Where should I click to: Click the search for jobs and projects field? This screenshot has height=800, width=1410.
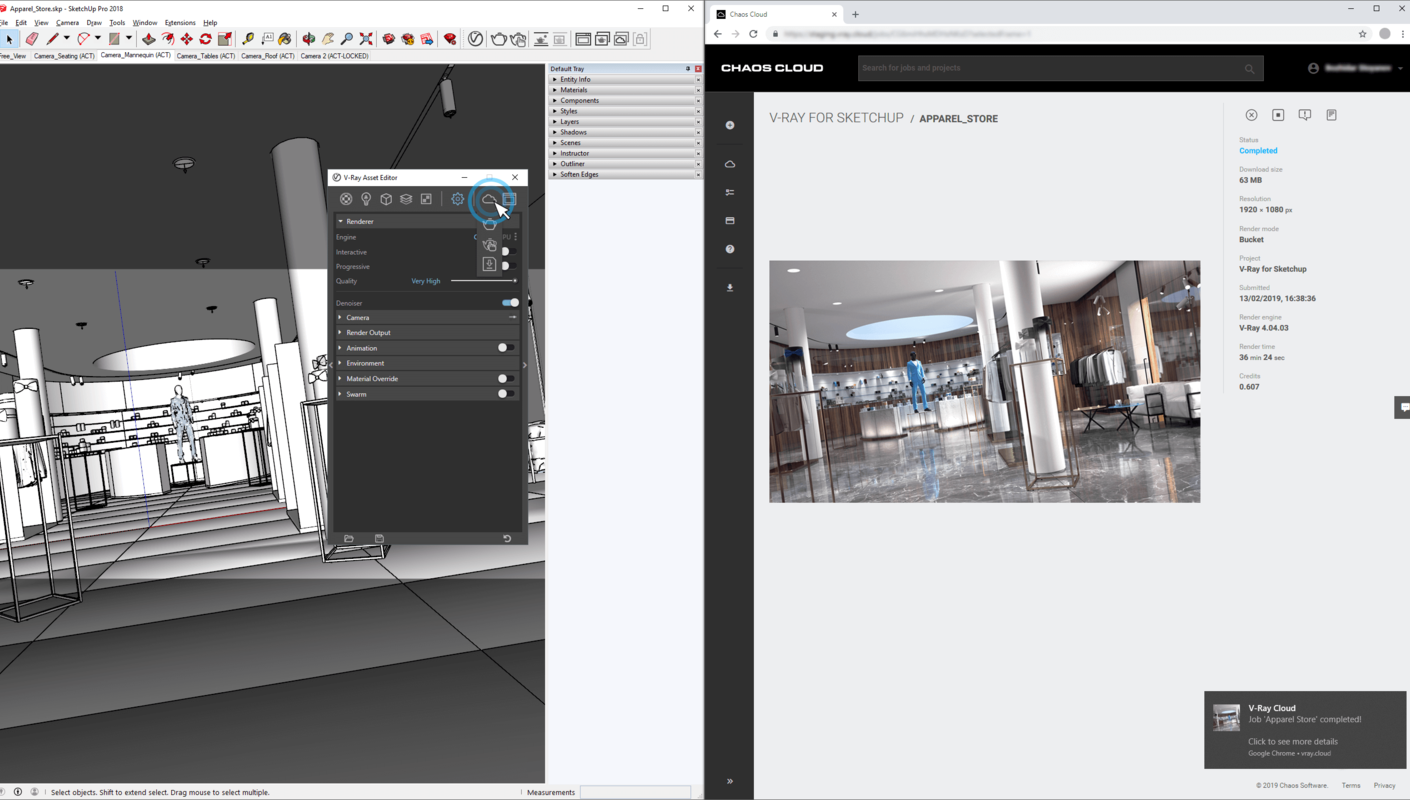pos(1060,68)
